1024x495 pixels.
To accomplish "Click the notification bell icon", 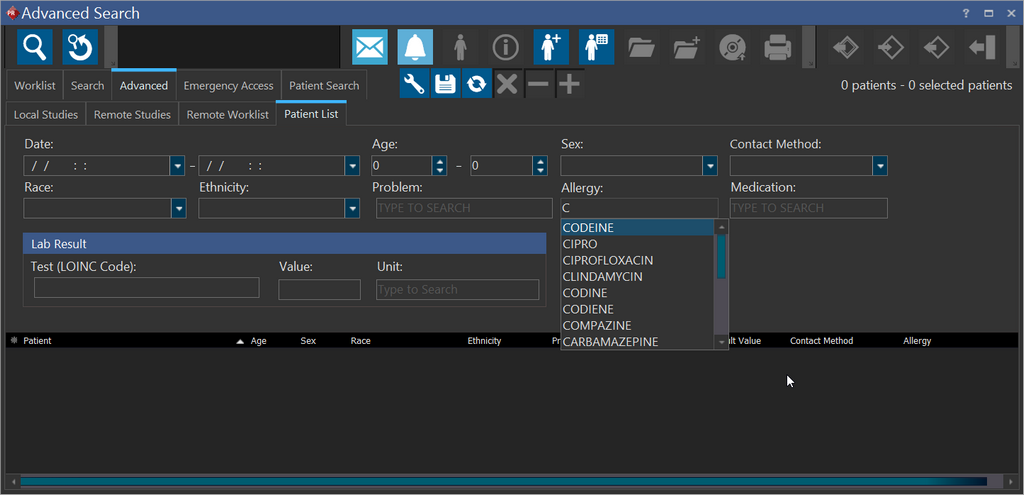I will pos(415,47).
